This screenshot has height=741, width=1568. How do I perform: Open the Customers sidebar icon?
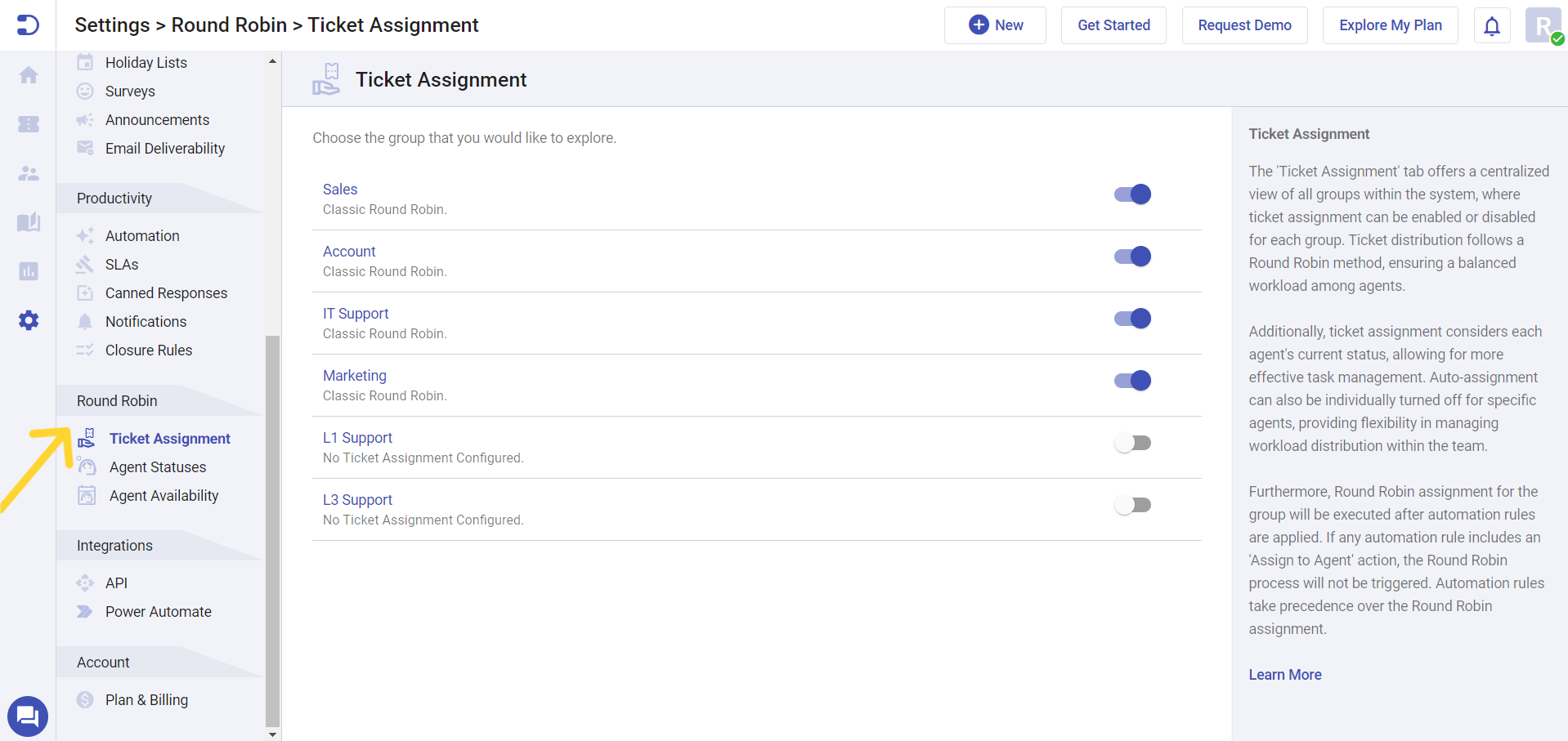click(29, 173)
